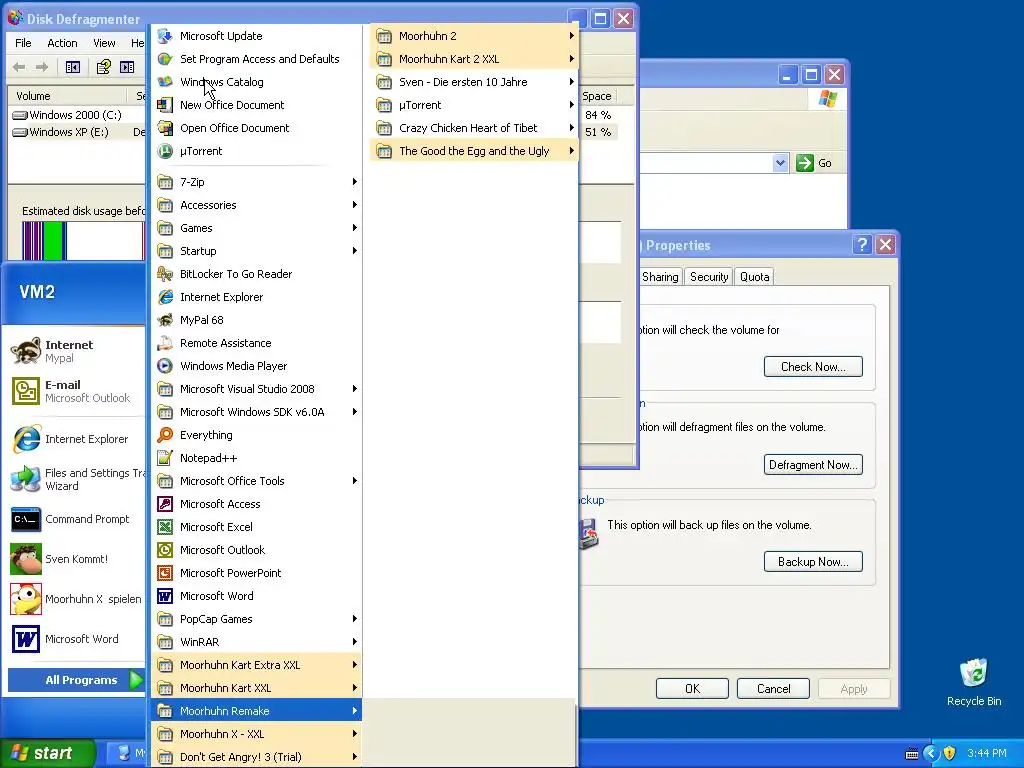This screenshot has height=768, width=1024.
Task: Click the Check Now... button
Action: tap(813, 366)
